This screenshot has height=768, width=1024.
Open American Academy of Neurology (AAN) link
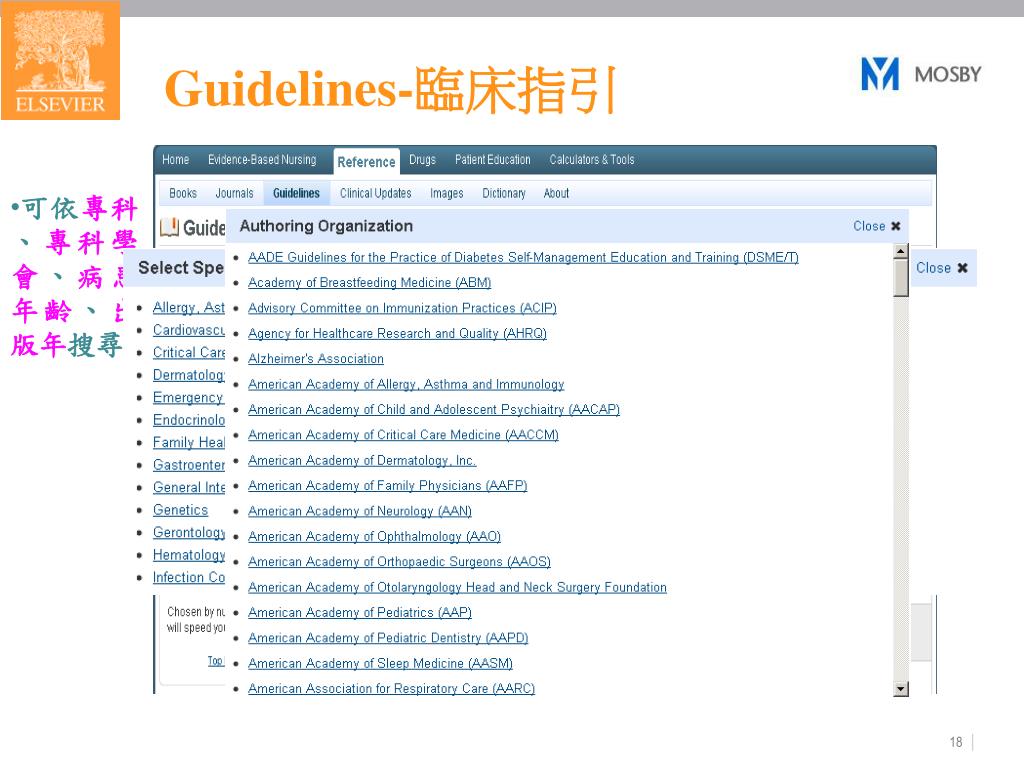tap(360, 511)
